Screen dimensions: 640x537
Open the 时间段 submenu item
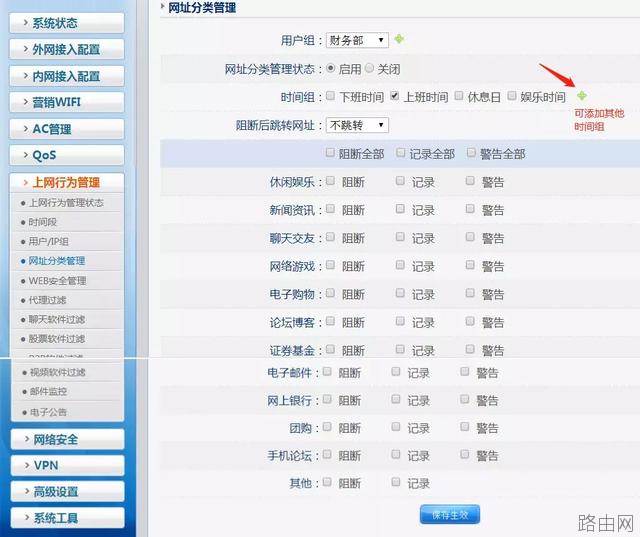(x=42, y=222)
